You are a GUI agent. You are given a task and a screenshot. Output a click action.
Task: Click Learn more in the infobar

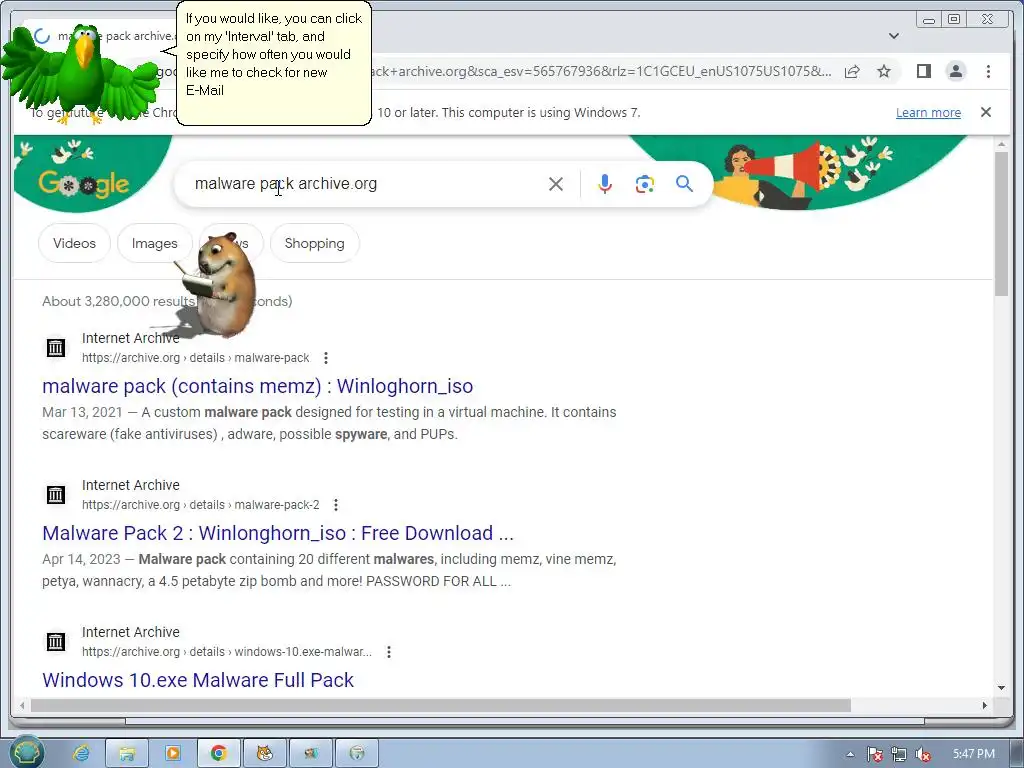[928, 112]
